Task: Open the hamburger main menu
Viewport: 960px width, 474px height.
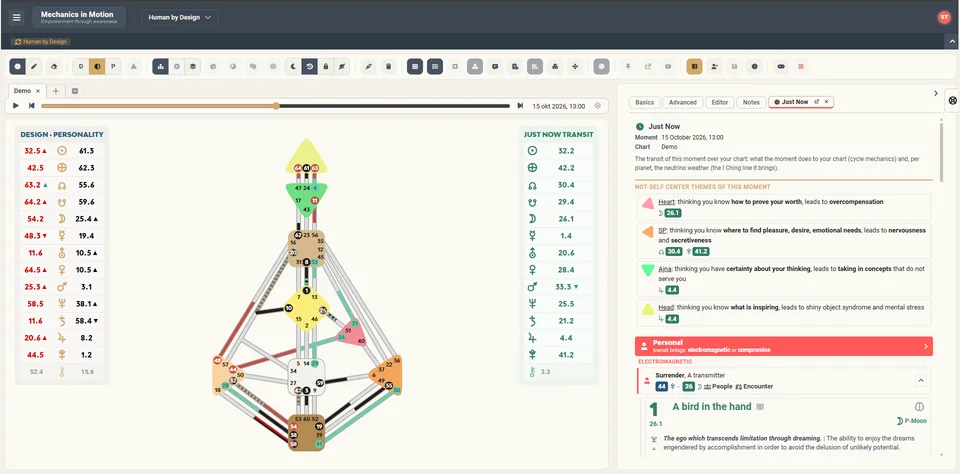Action: [x=17, y=17]
